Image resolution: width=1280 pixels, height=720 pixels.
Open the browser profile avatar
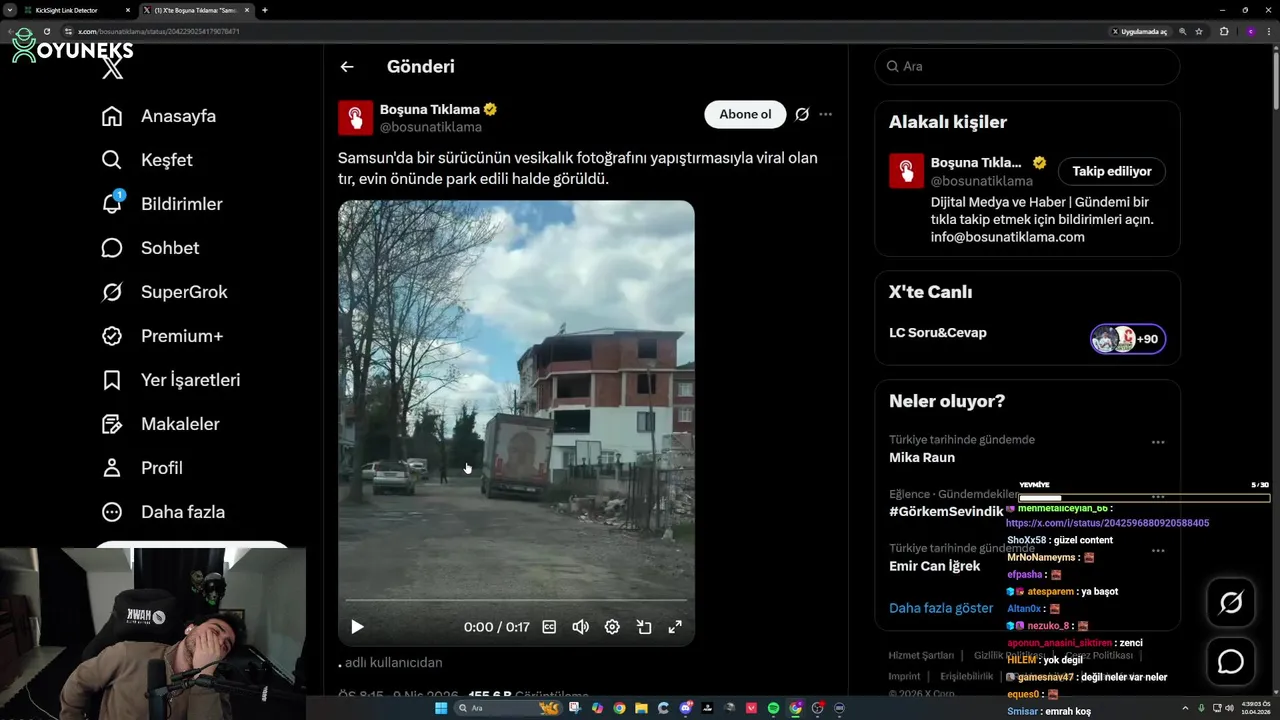click(x=1250, y=31)
